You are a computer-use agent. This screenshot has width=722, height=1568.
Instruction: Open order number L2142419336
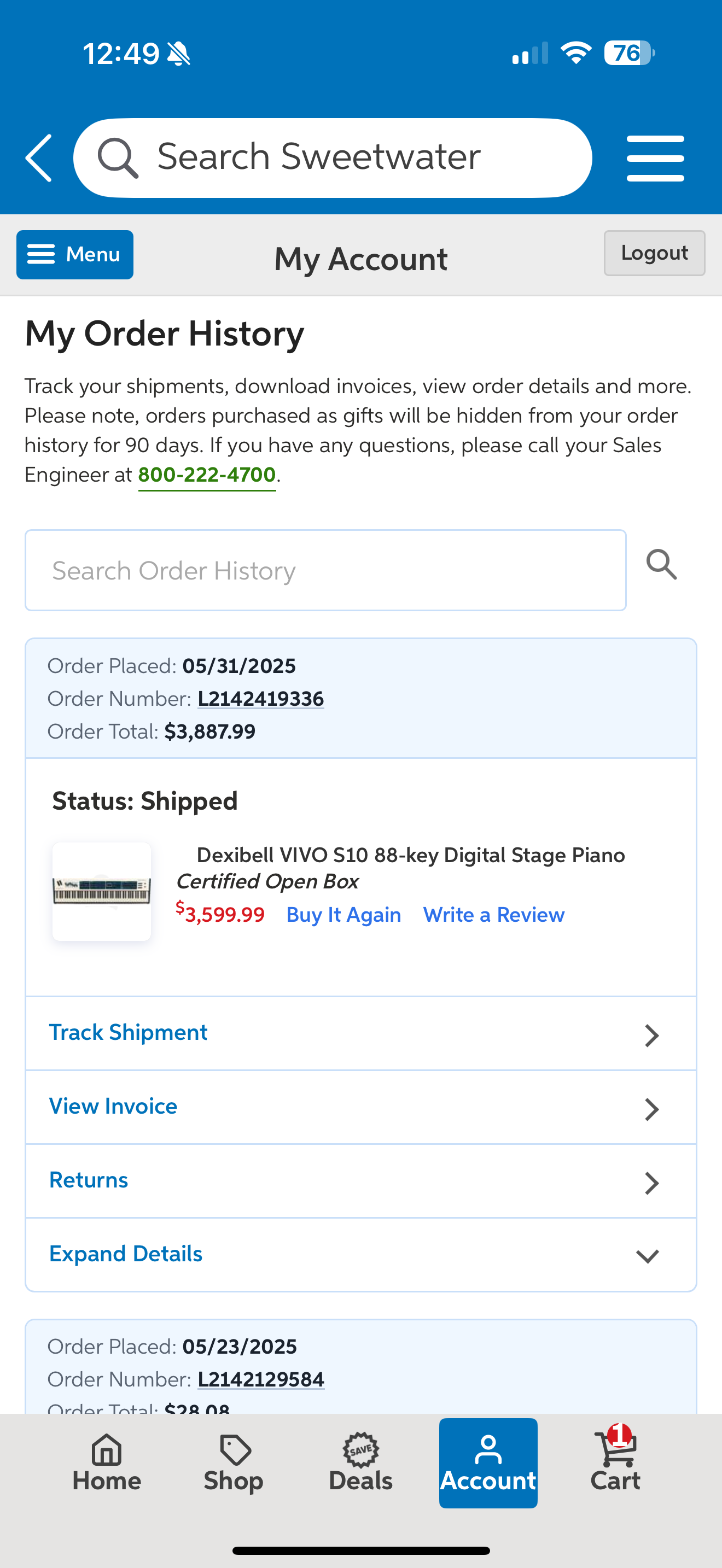(x=260, y=699)
